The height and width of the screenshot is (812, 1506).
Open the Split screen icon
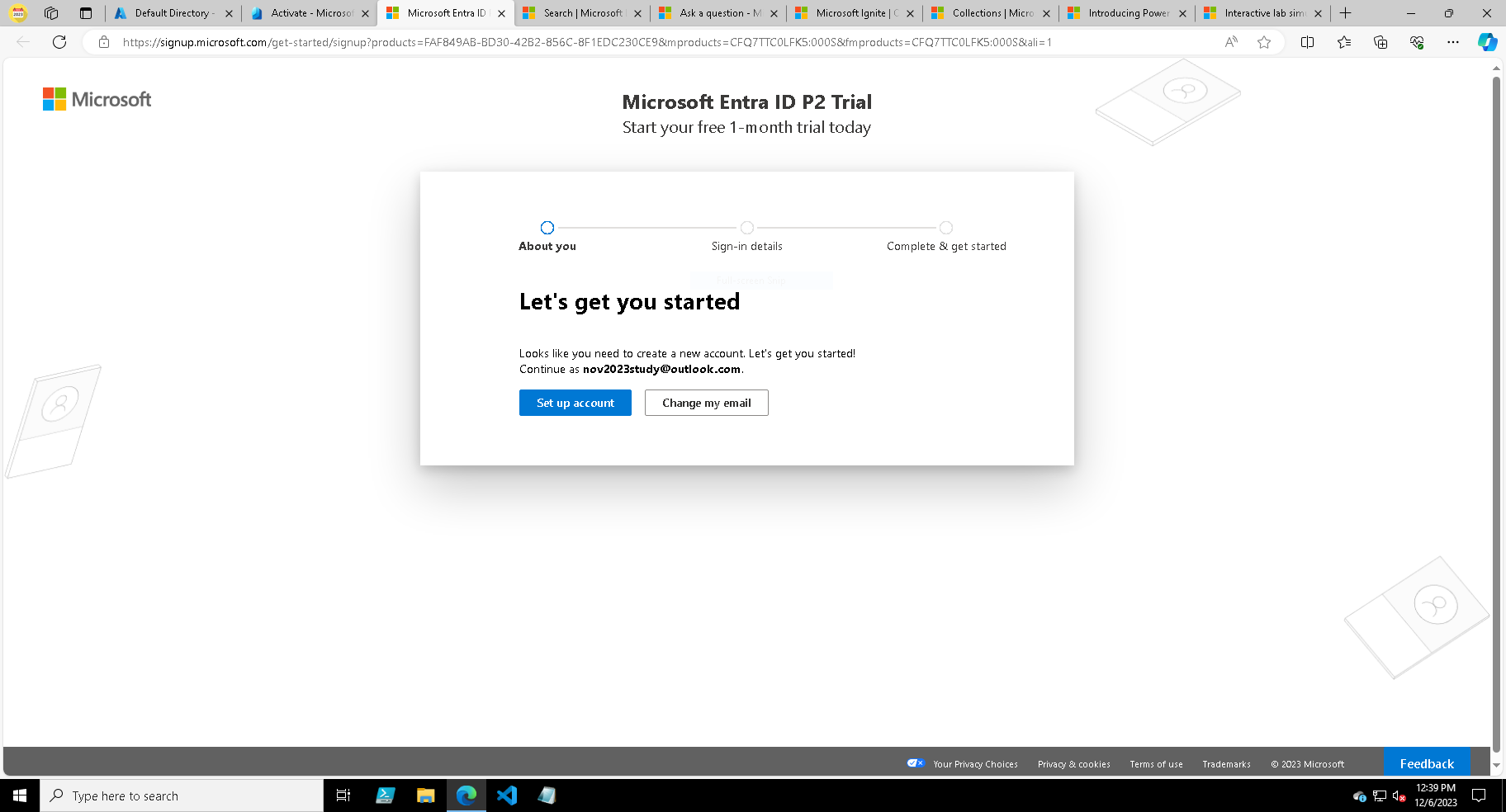coord(1307,42)
